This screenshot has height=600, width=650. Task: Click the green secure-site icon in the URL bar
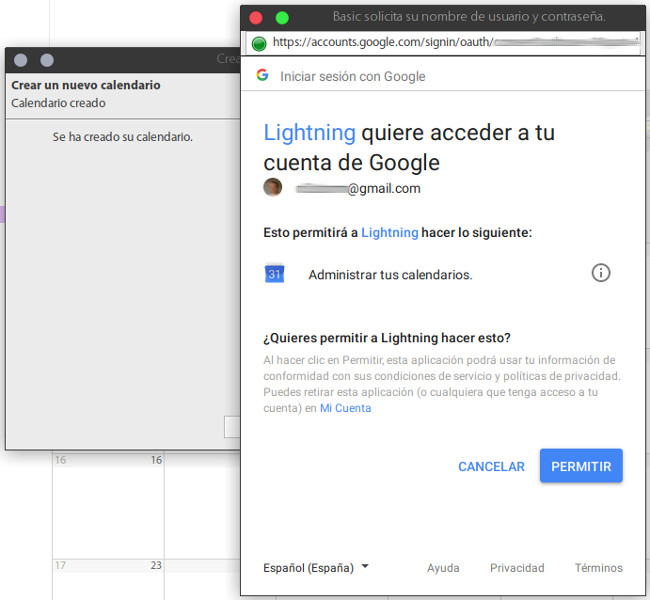[x=259, y=44]
